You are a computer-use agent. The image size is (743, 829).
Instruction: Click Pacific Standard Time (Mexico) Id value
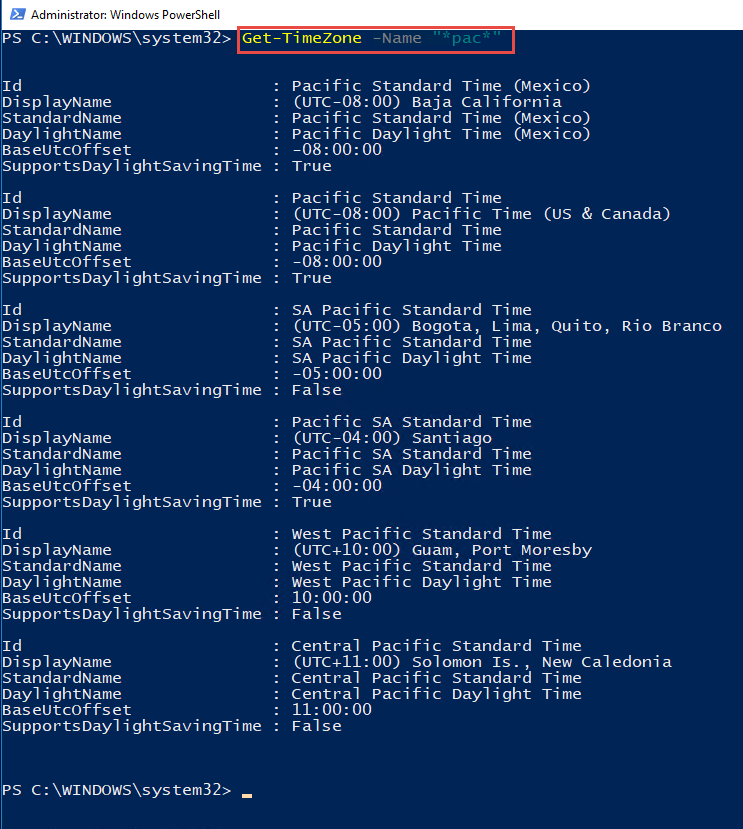tap(441, 86)
